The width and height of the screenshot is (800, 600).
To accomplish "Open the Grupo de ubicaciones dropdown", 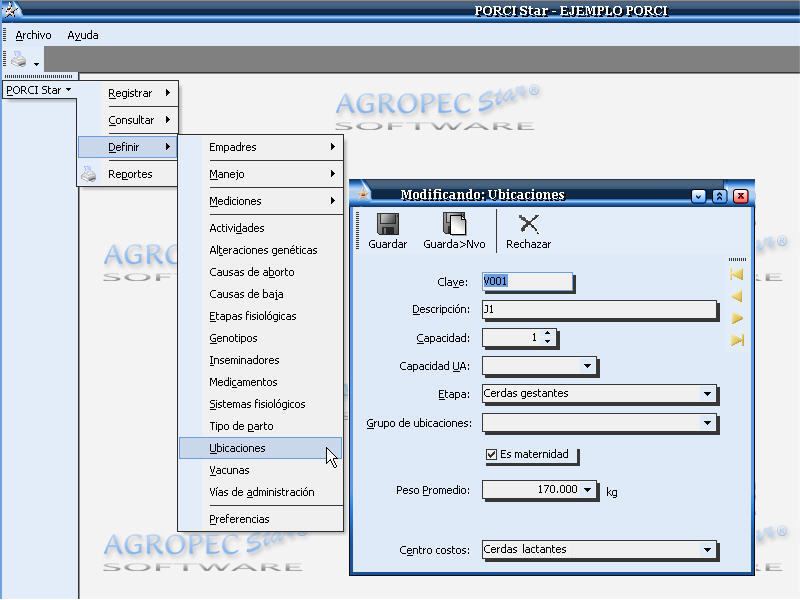I will [x=707, y=422].
